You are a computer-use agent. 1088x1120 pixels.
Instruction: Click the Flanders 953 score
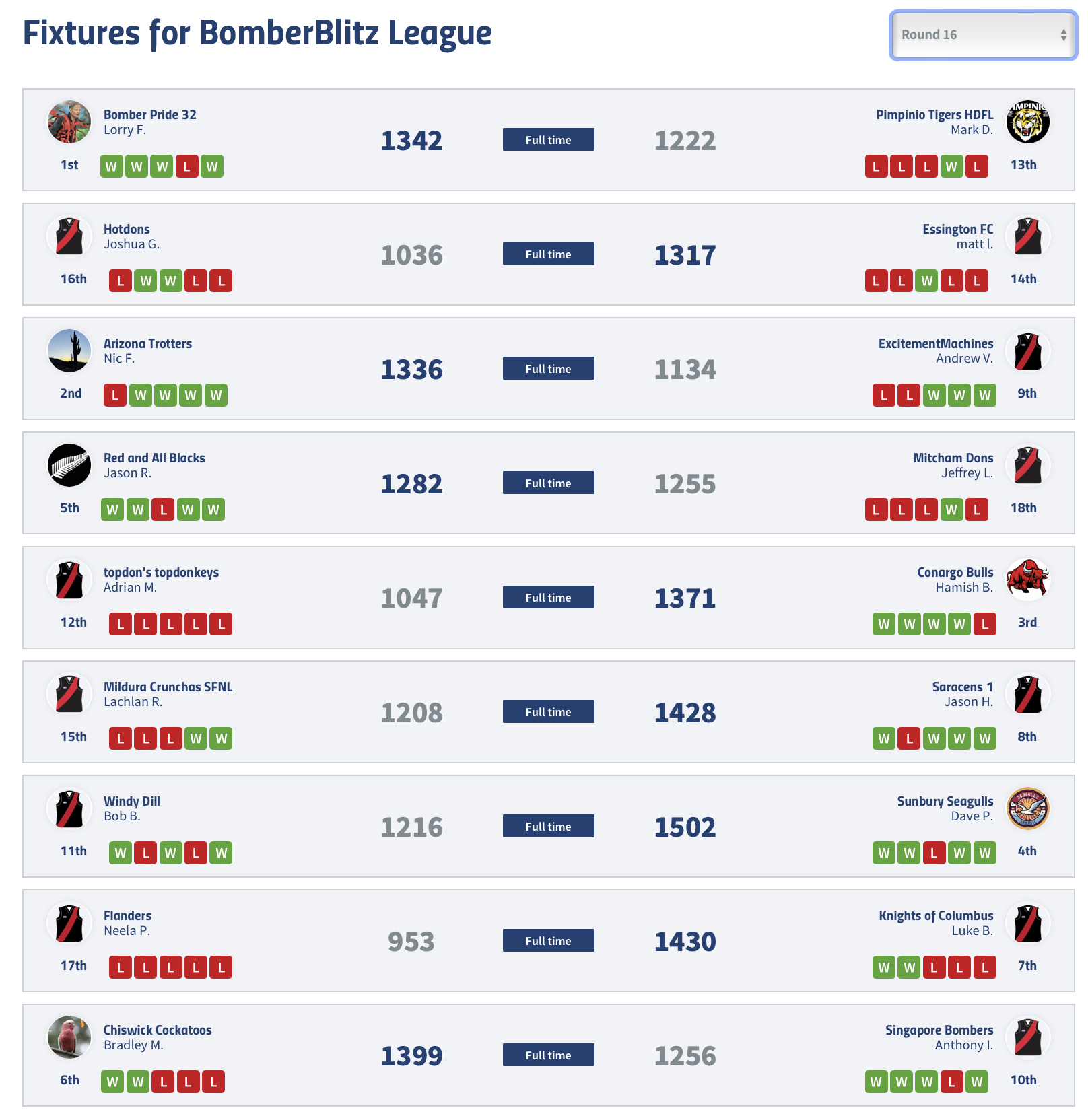point(411,941)
